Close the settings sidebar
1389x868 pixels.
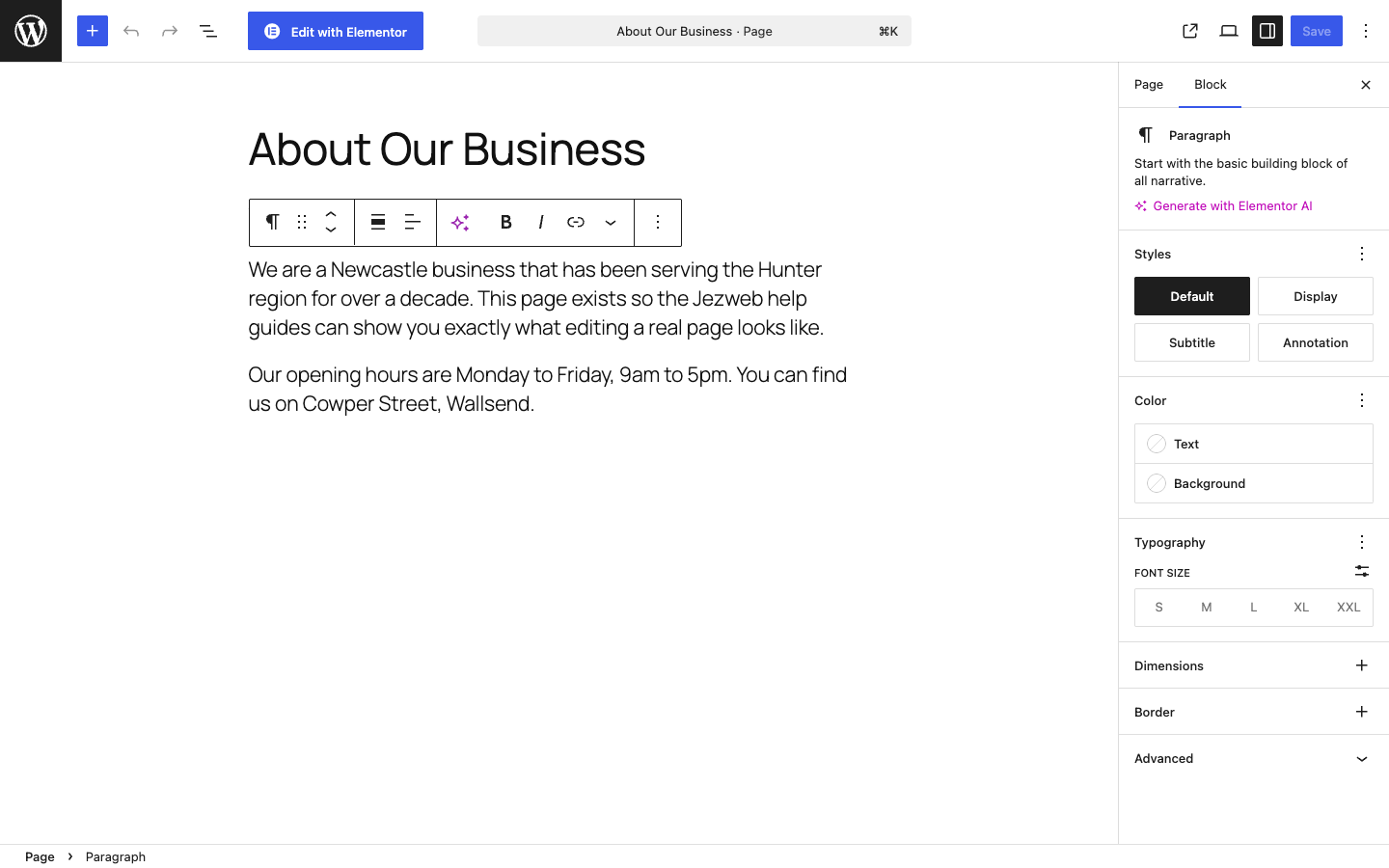(x=1366, y=85)
